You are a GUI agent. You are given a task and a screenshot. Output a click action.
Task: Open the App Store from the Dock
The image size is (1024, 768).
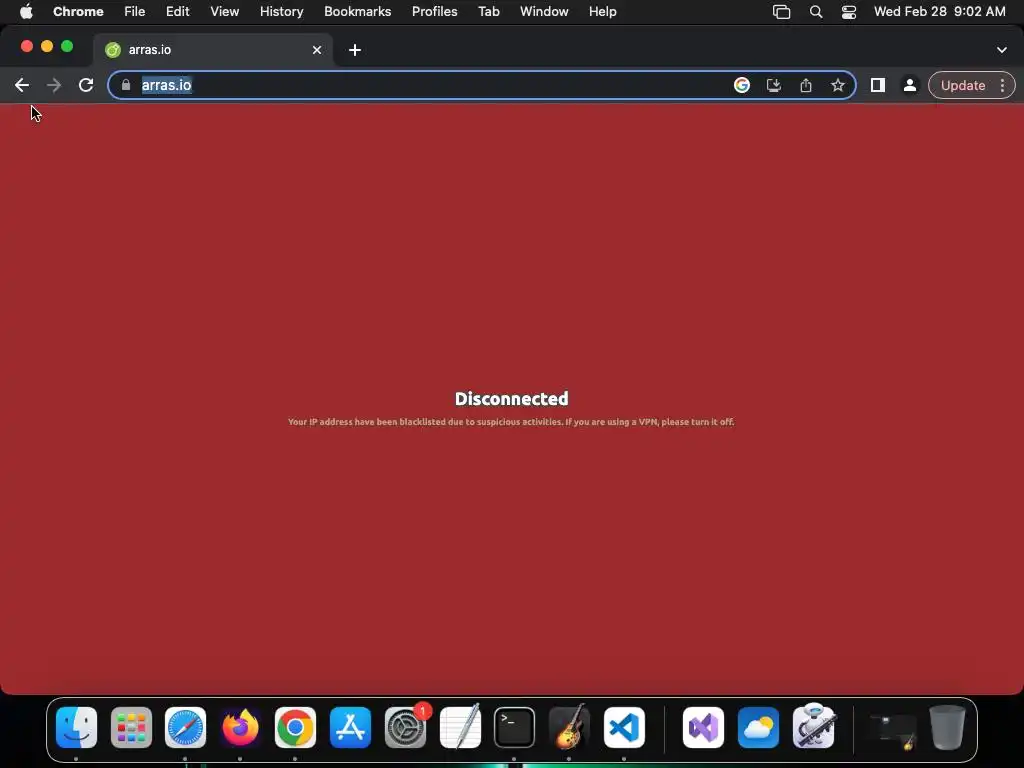(350, 727)
